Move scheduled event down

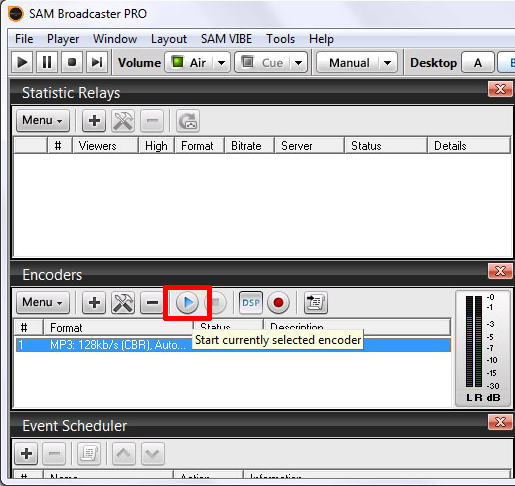152,453
